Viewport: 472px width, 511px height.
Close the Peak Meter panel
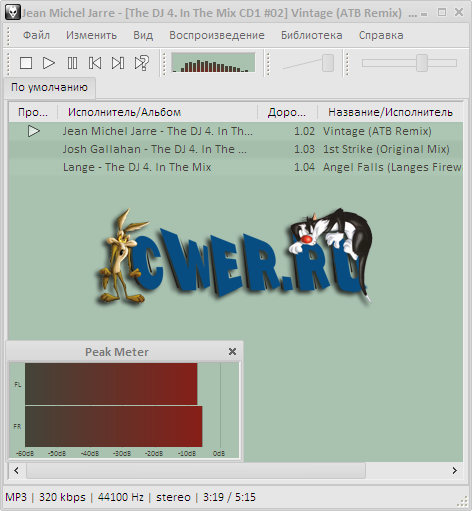point(232,351)
